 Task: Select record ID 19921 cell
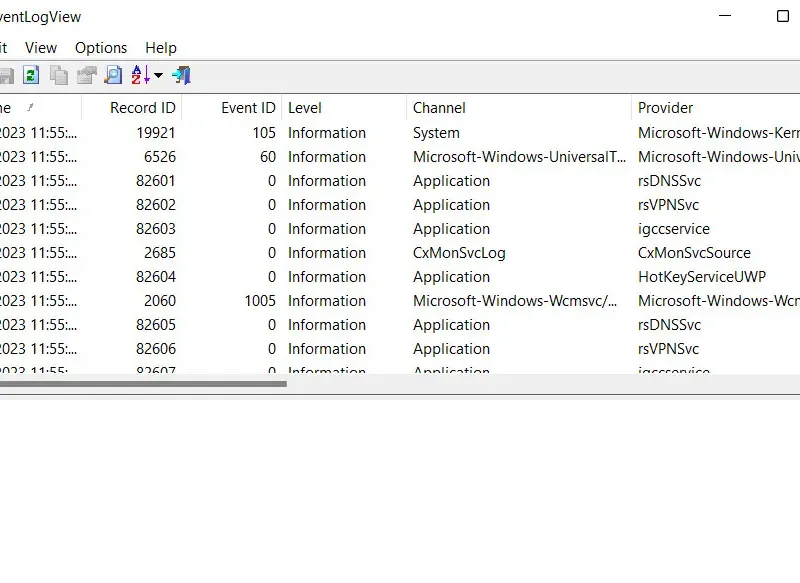[x=156, y=133]
